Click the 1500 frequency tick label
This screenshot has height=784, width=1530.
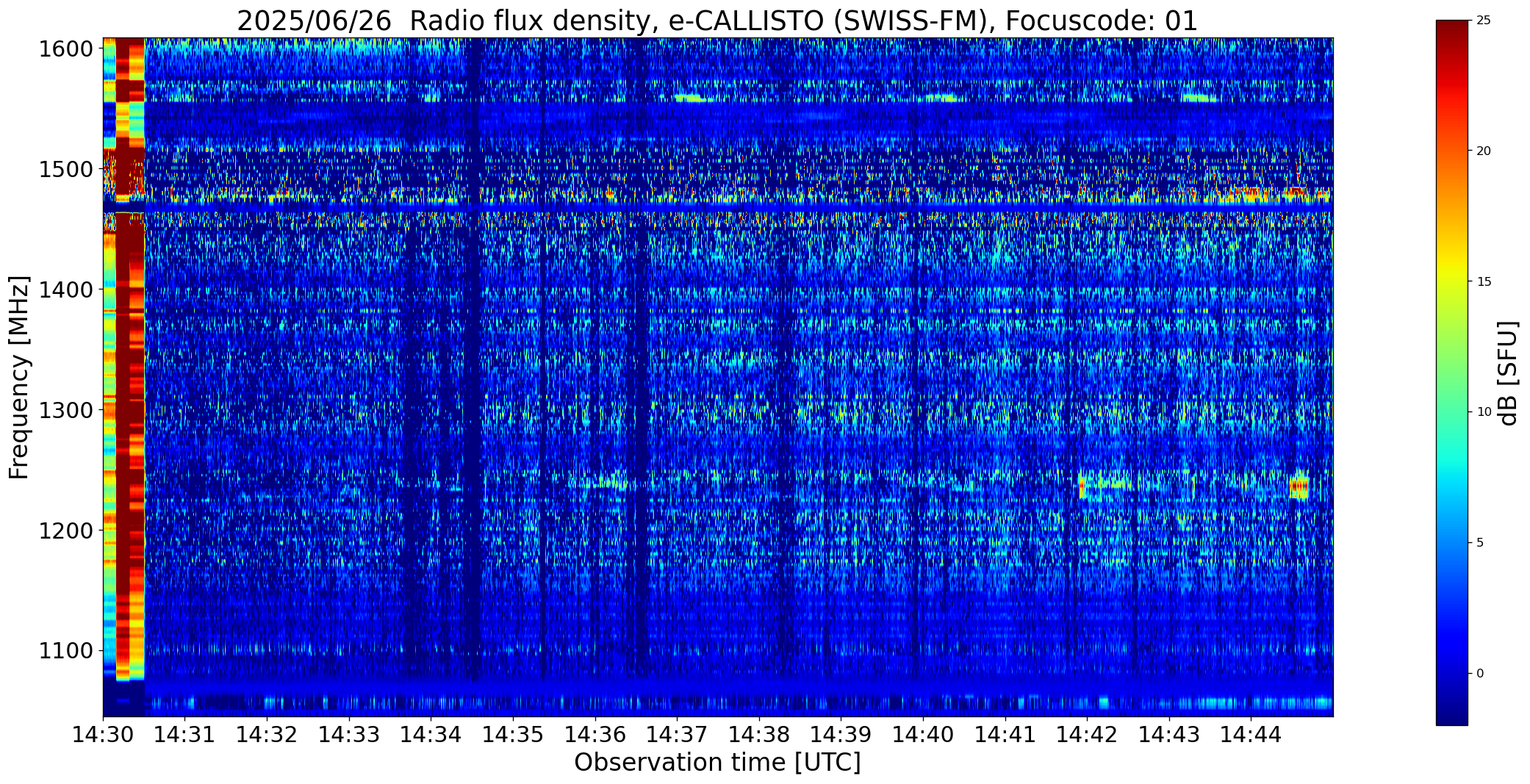pos(65,170)
